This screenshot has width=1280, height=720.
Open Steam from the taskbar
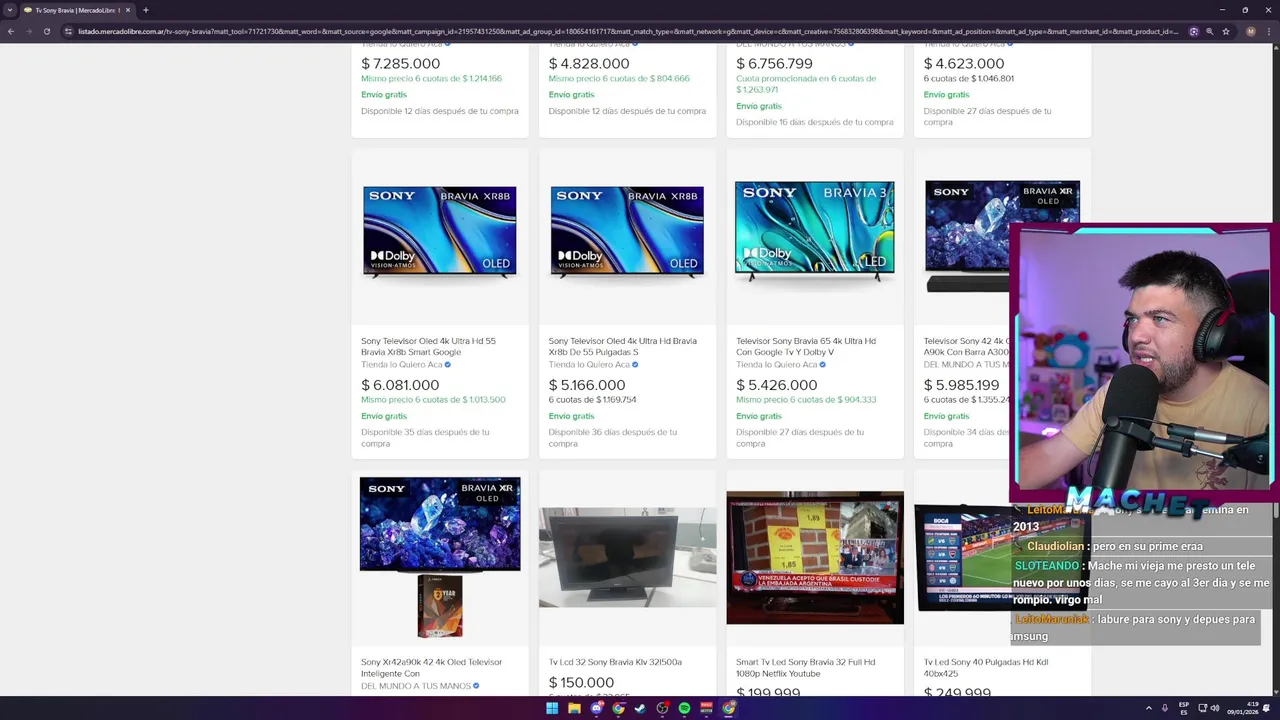coord(640,708)
